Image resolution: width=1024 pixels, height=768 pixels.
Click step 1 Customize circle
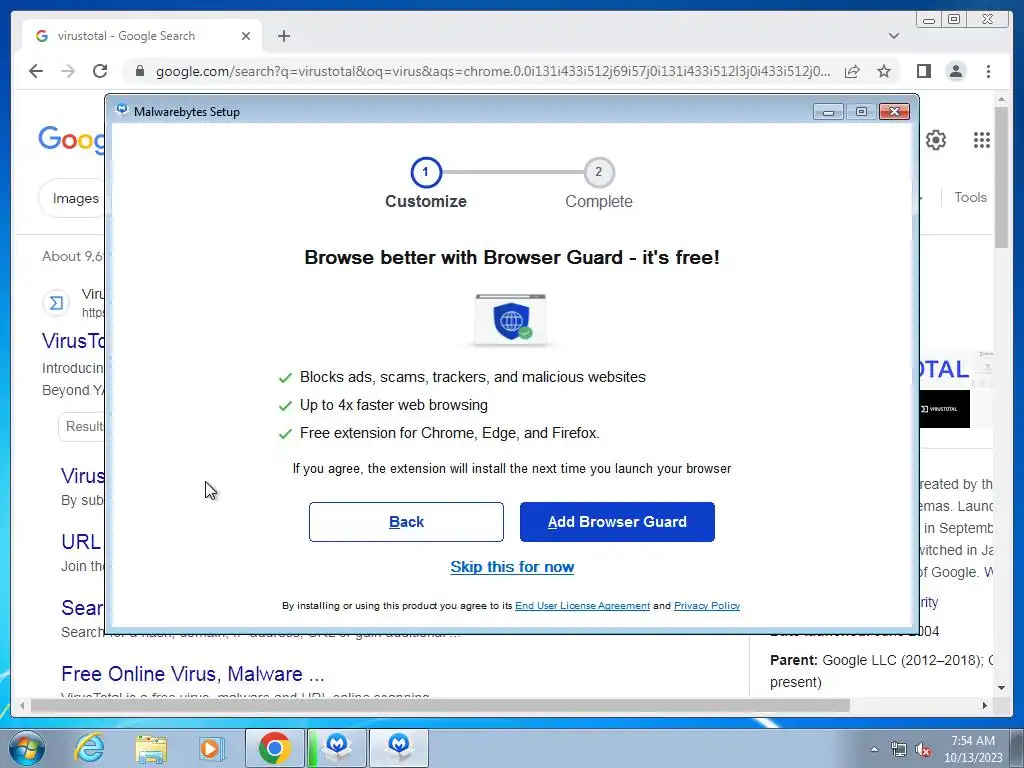click(426, 172)
